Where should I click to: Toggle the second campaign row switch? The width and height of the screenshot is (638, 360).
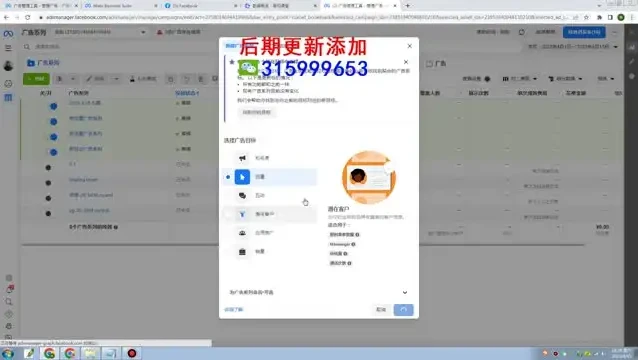click(53, 121)
